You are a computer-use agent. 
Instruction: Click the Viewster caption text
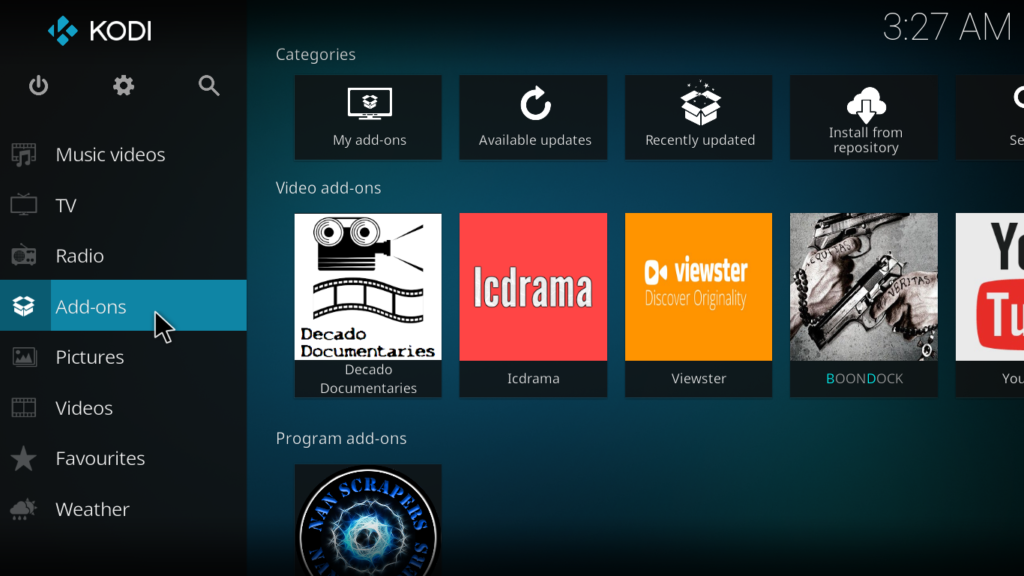[x=699, y=379]
